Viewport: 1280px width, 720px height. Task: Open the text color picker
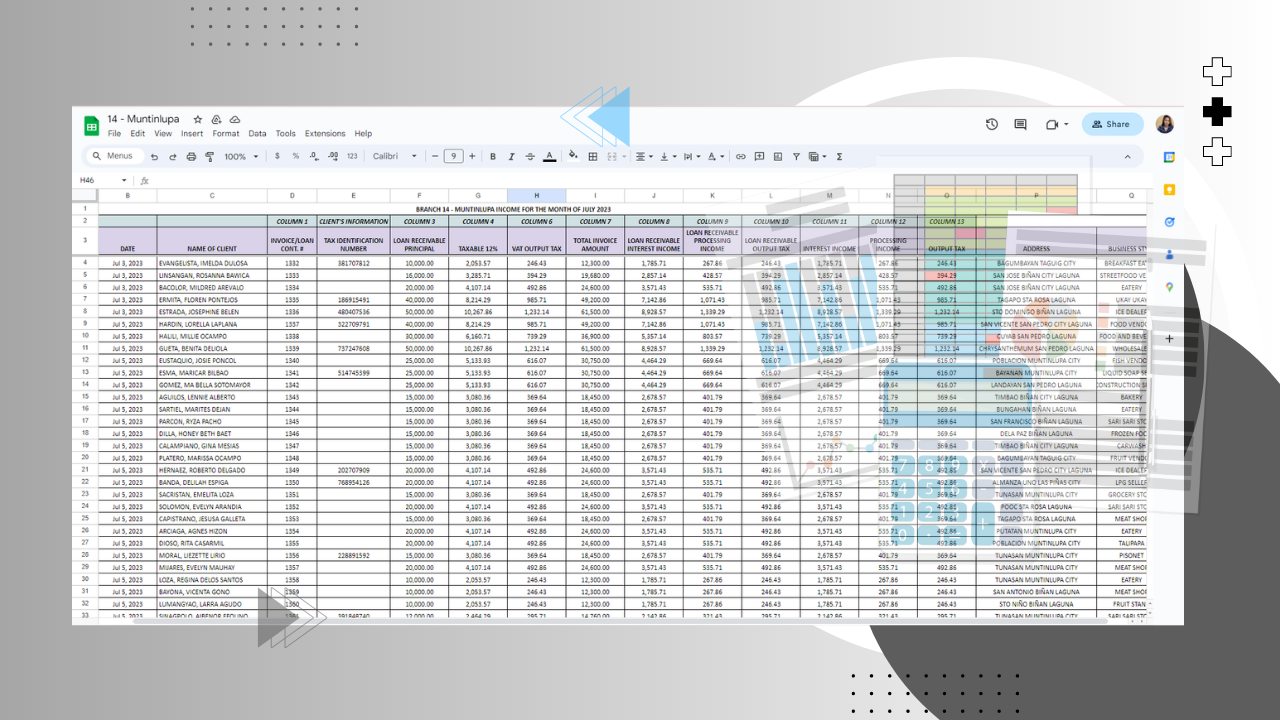[549, 157]
